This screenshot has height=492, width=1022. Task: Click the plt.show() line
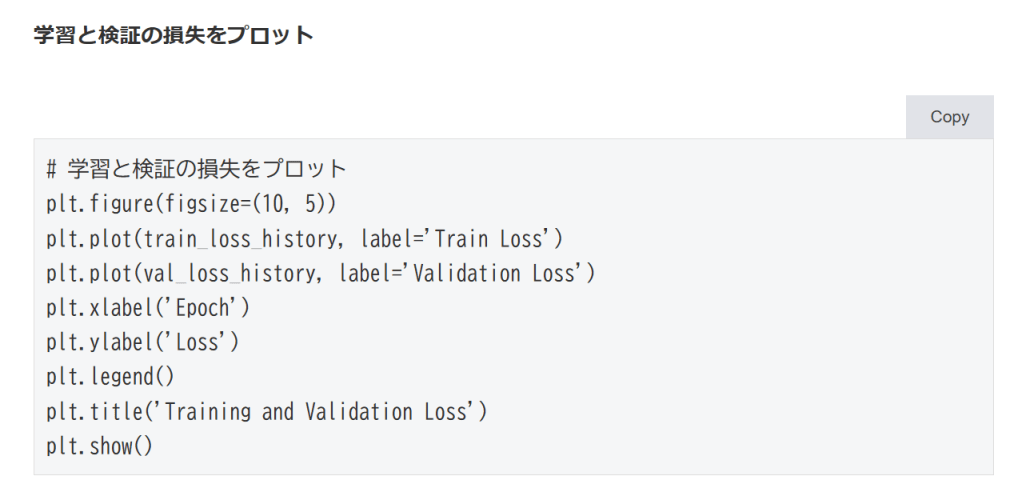(99, 446)
